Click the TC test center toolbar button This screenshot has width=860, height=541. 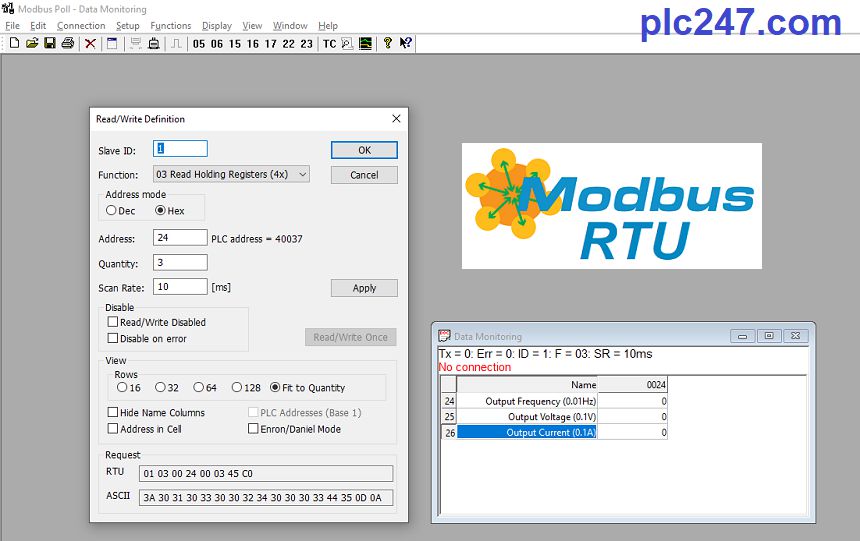[330, 44]
